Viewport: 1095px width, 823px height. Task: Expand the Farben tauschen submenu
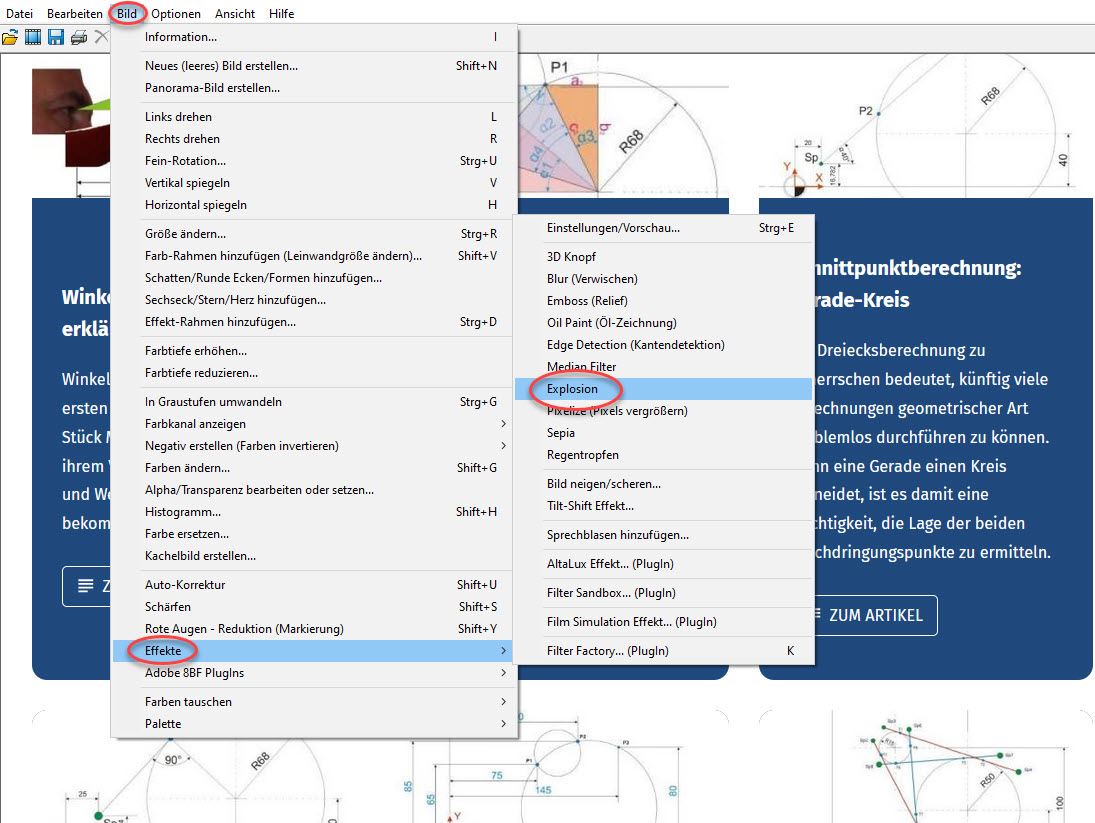(x=314, y=702)
